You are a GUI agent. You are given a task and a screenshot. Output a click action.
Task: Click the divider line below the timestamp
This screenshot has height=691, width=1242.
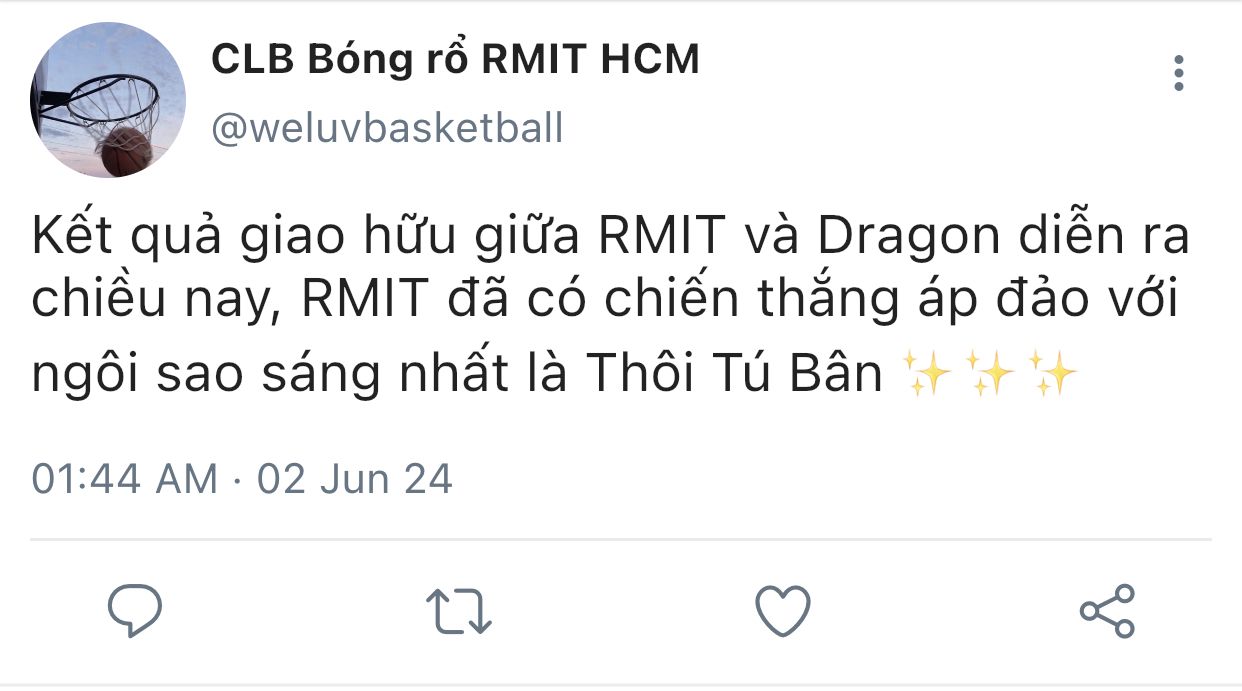point(621,539)
